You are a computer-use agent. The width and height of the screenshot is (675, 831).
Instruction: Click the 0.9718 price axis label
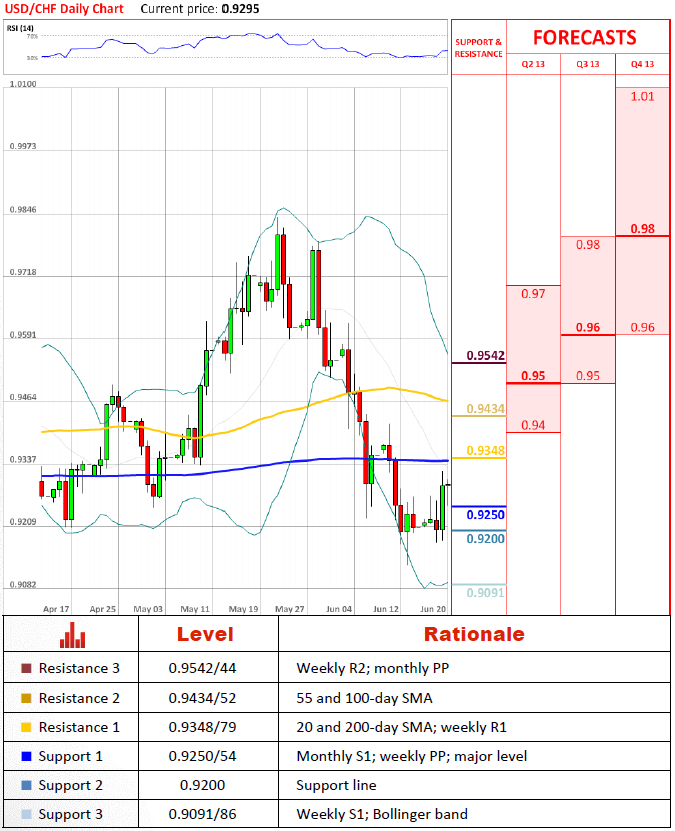tap(23, 272)
